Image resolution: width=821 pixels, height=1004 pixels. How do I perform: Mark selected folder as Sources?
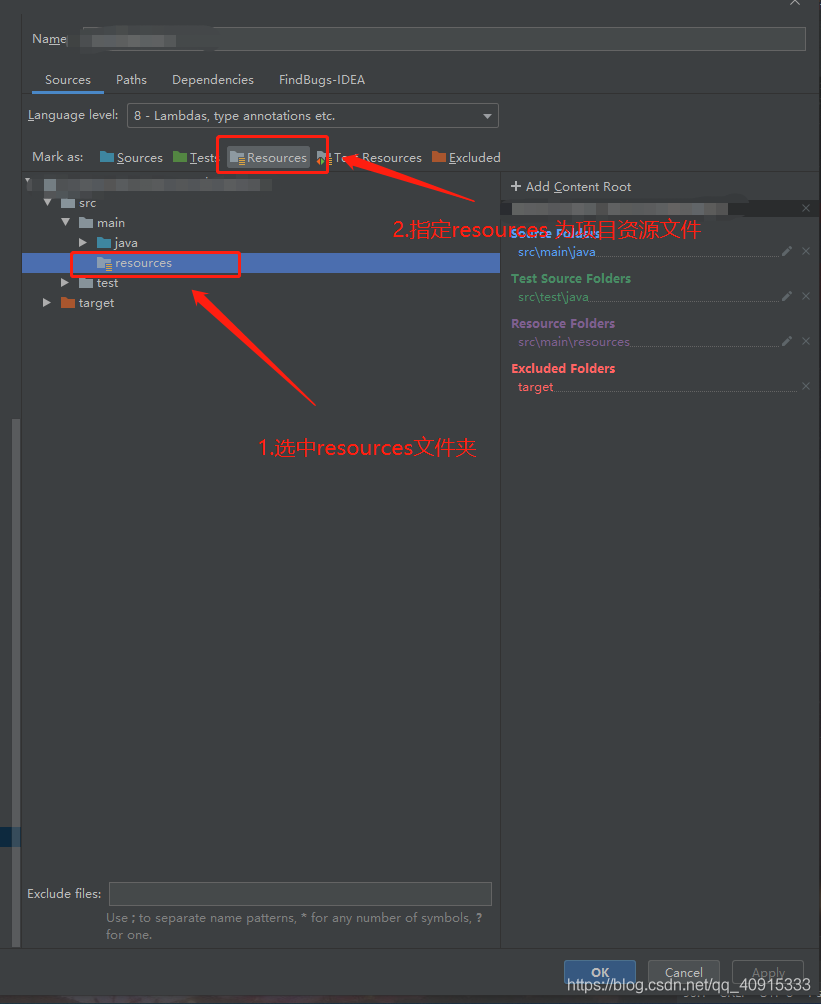tap(133, 157)
